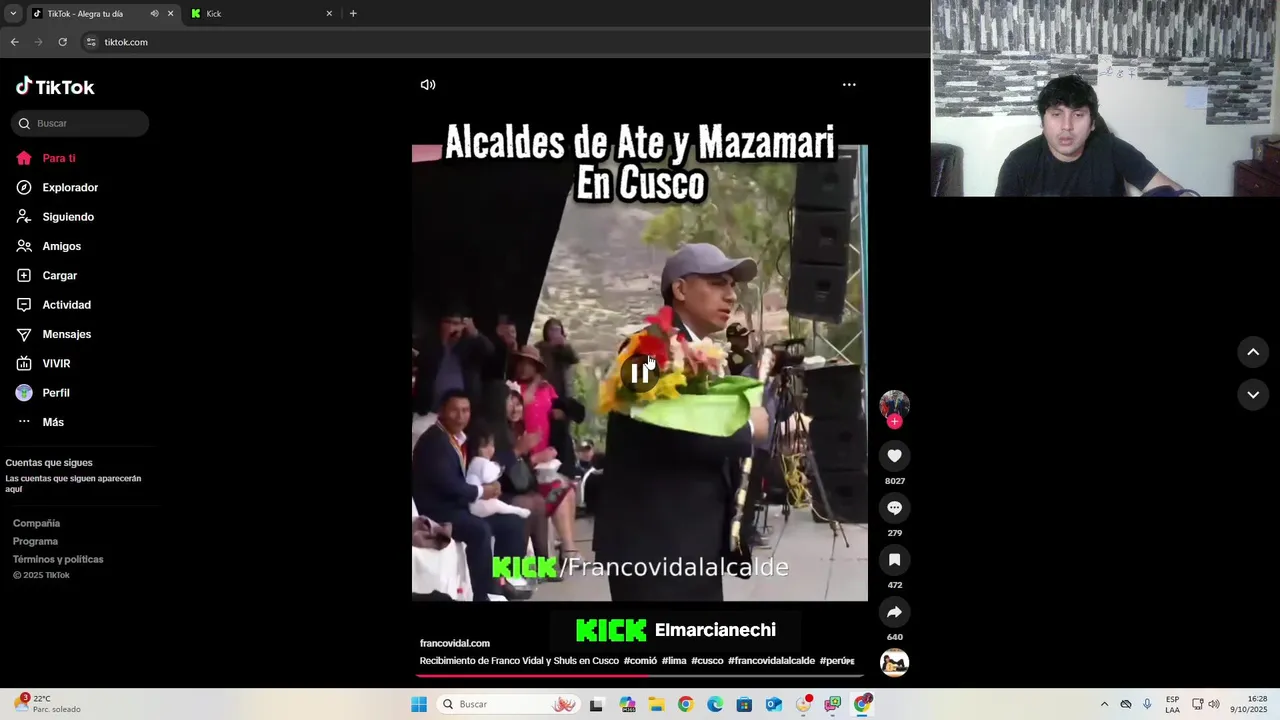Viewport: 1280px width, 720px height.
Task: Open the volume control in system tray
Action: click(1214, 704)
